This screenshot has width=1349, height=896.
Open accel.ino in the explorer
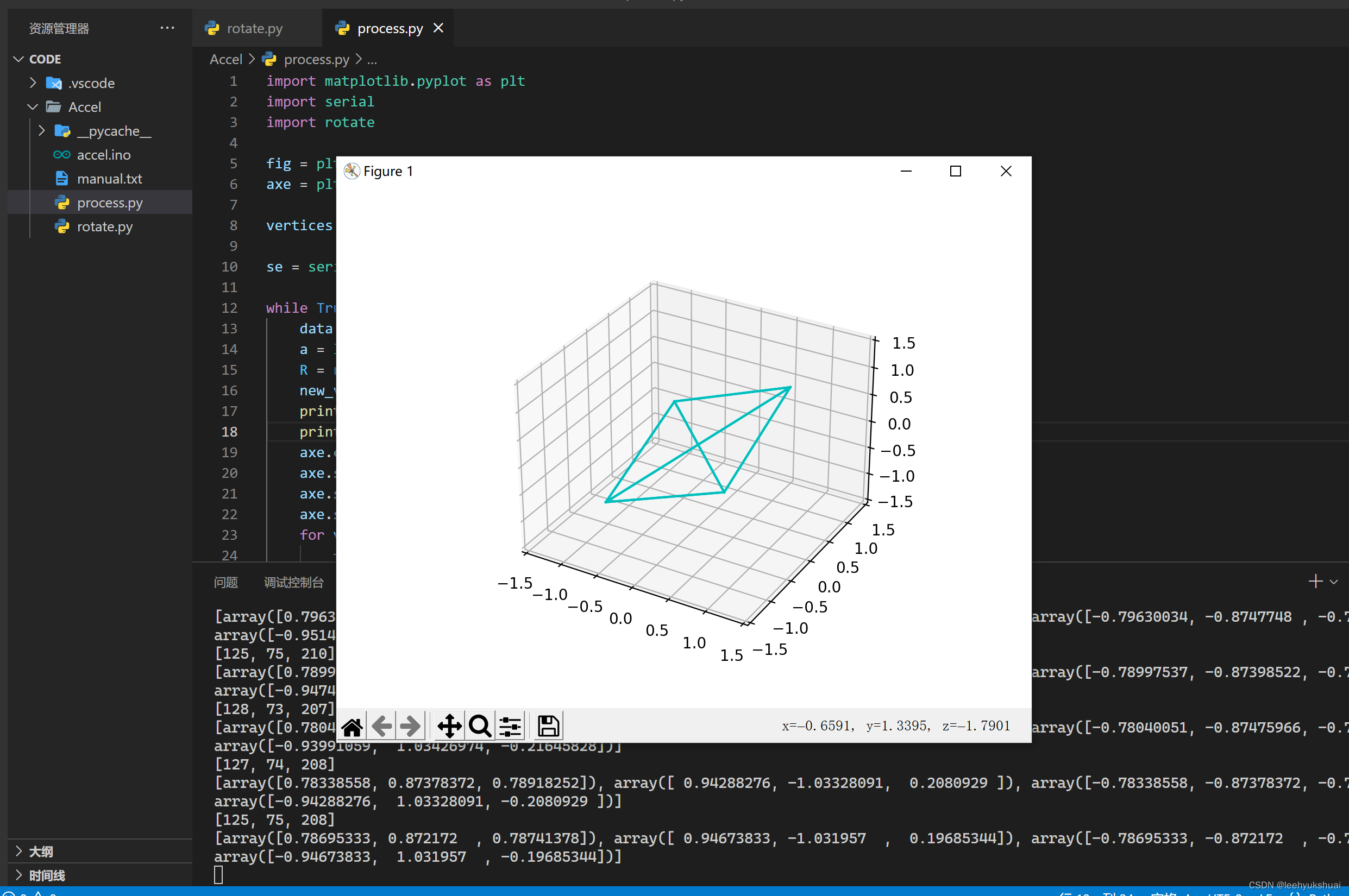[x=103, y=155]
